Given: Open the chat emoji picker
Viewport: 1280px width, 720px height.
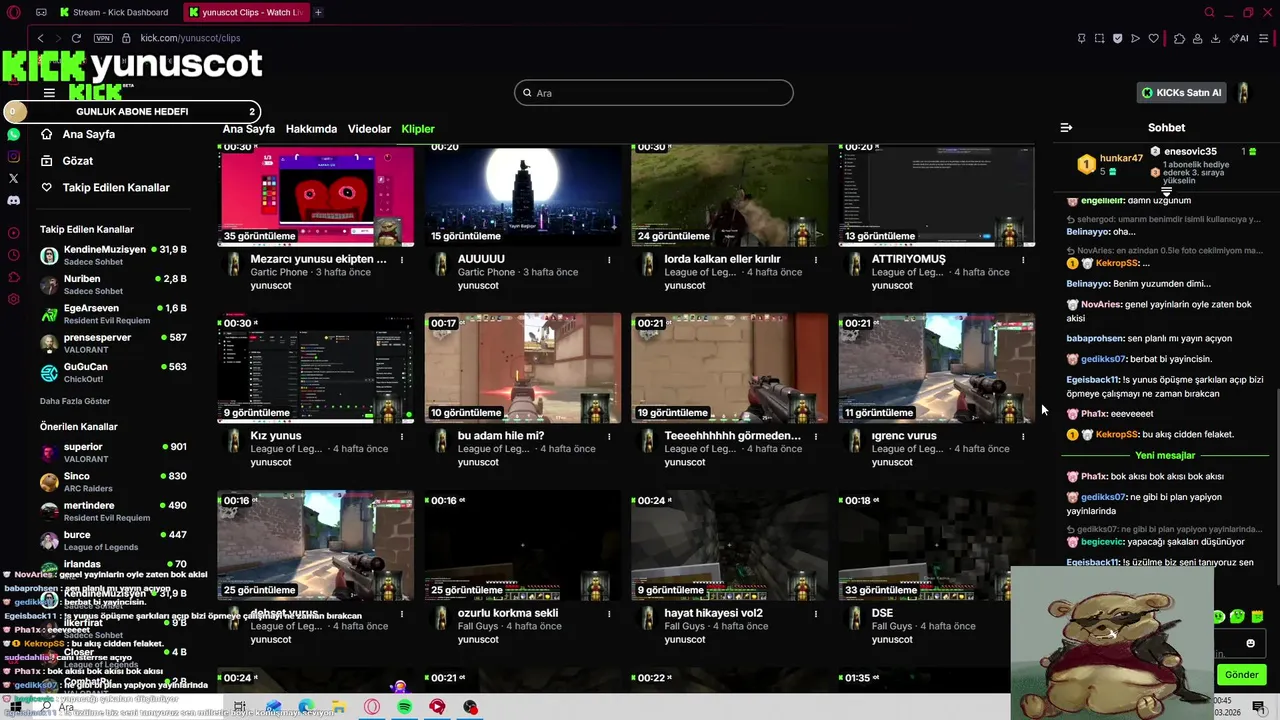Looking at the screenshot, I should click(x=1250, y=644).
